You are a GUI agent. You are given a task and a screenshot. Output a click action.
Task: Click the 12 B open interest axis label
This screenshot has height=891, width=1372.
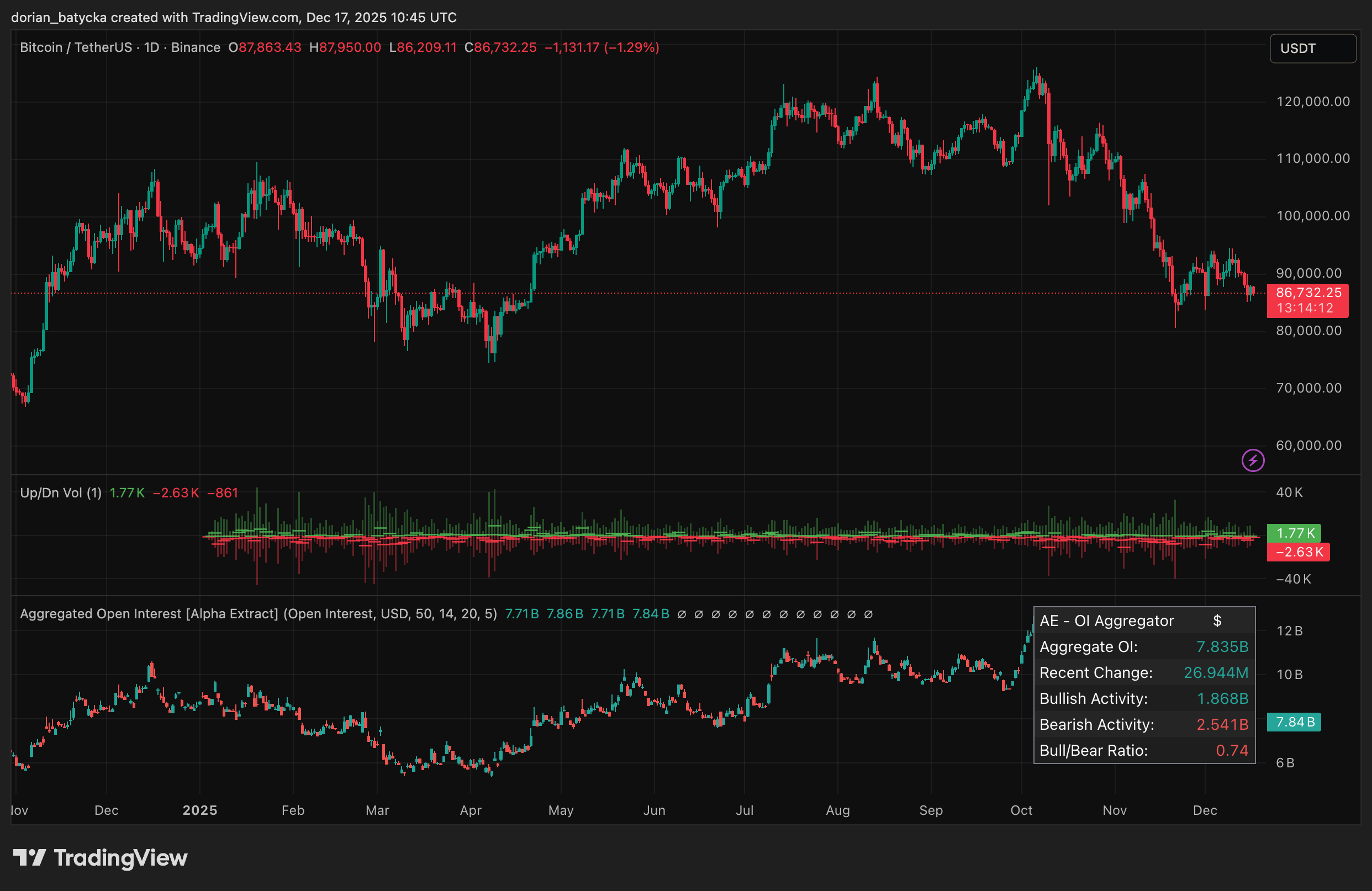(1289, 631)
